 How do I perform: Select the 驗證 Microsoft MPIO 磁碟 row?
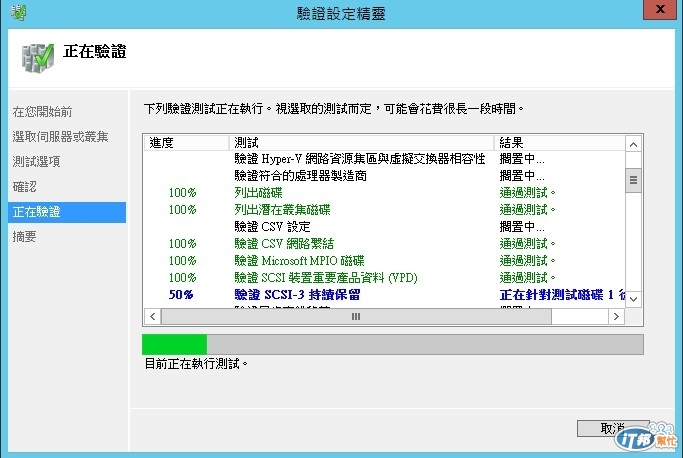click(385, 261)
